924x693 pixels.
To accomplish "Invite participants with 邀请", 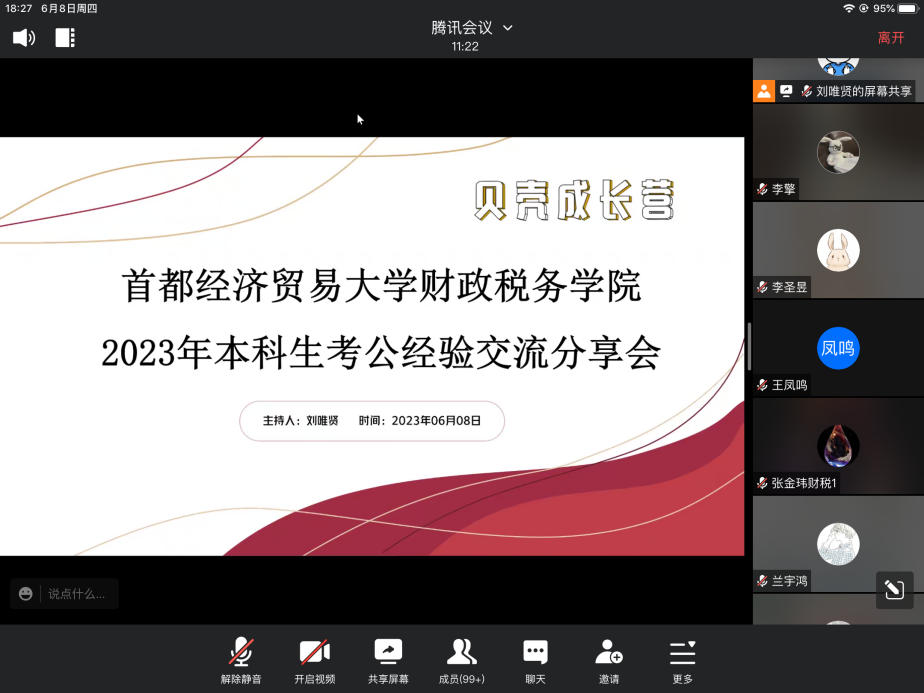I will (609, 661).
